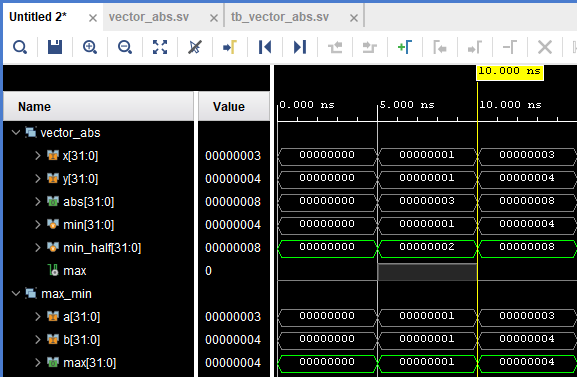577x377 pixels.
Task: Zoom in on the waveform
Action: tap(90, 47)
